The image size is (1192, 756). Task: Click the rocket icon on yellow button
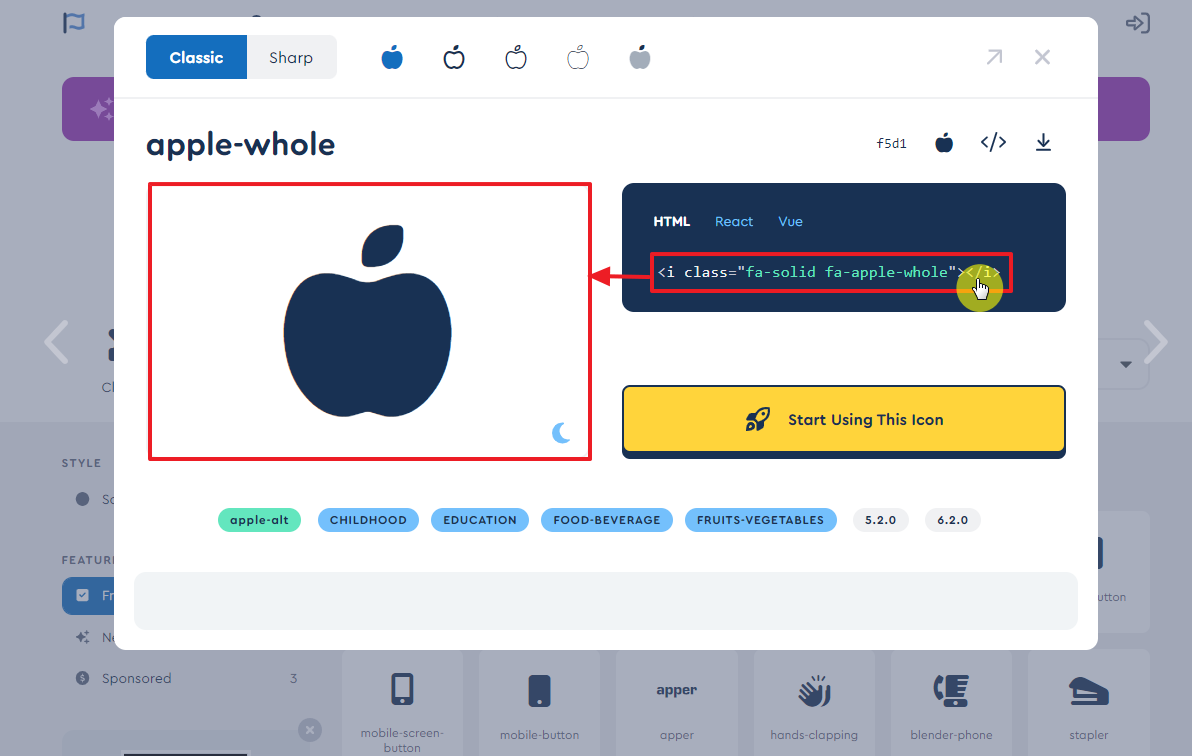pos(757,420)
